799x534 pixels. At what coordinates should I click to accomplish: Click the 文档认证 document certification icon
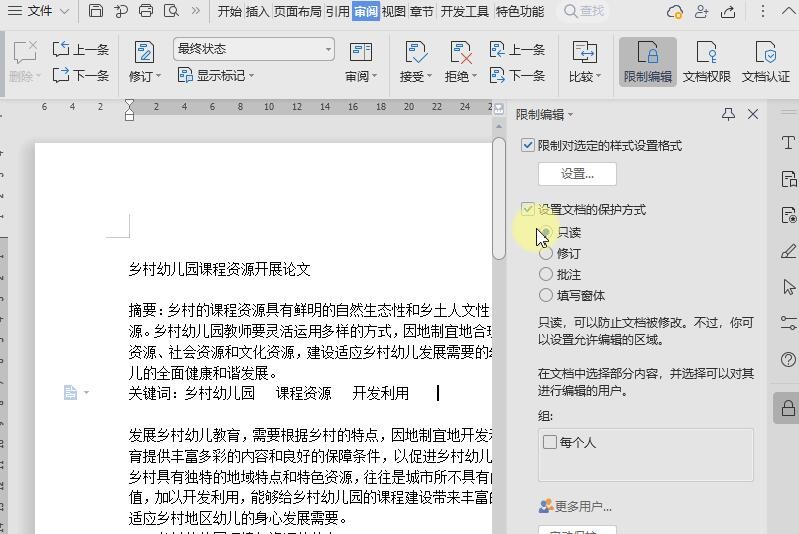tap(765, 61)
